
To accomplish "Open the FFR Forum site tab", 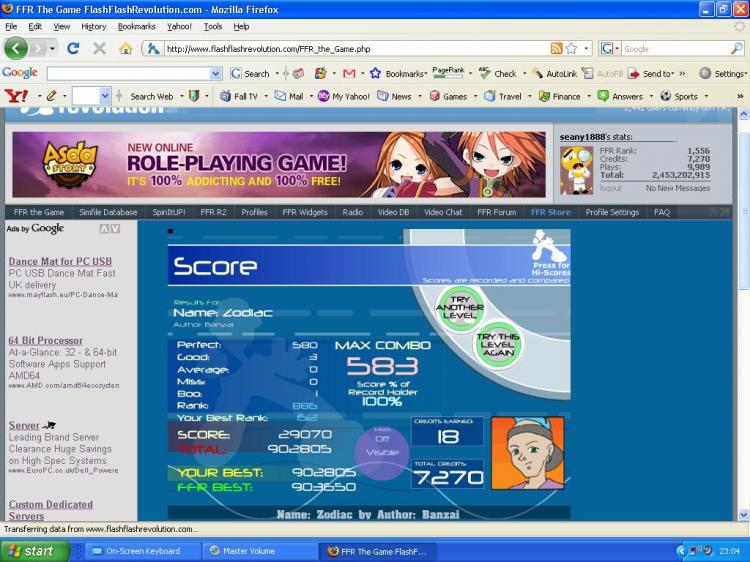I will tap(496, 212).
